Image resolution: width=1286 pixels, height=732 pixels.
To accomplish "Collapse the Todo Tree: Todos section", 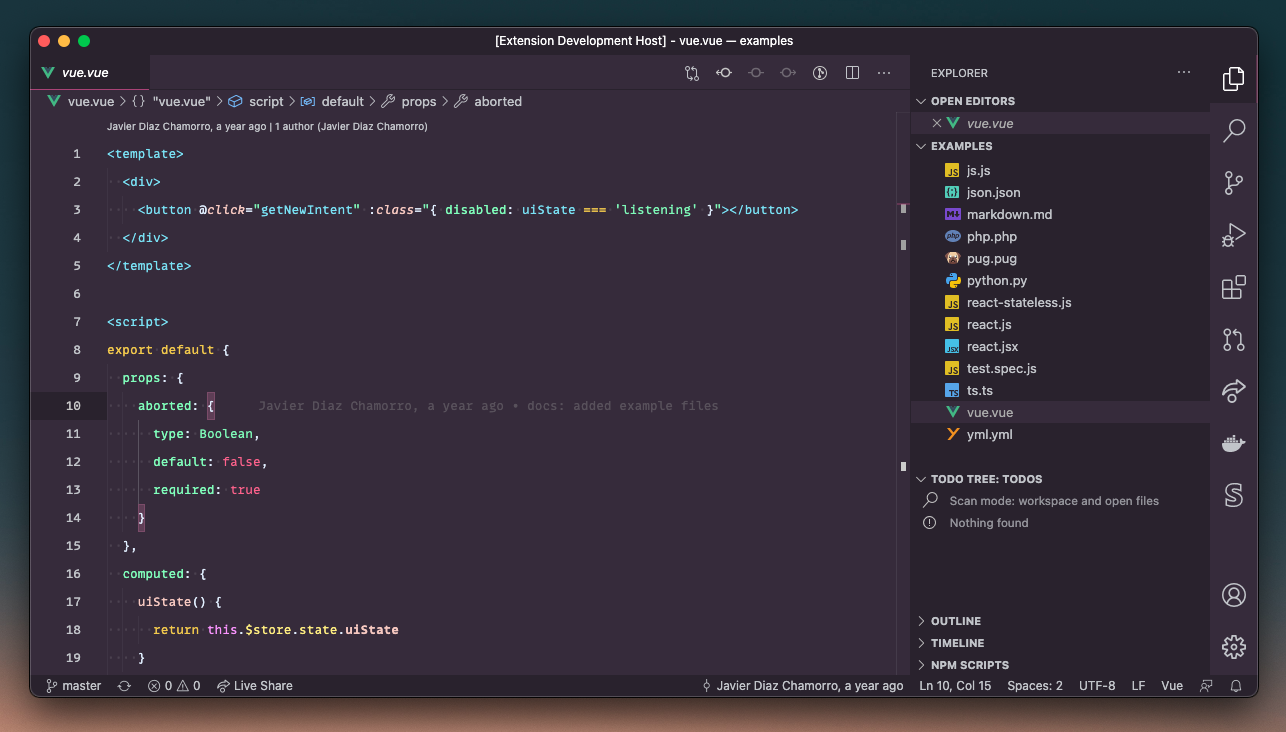I will pyautogui.click(x=1060, y=479).
